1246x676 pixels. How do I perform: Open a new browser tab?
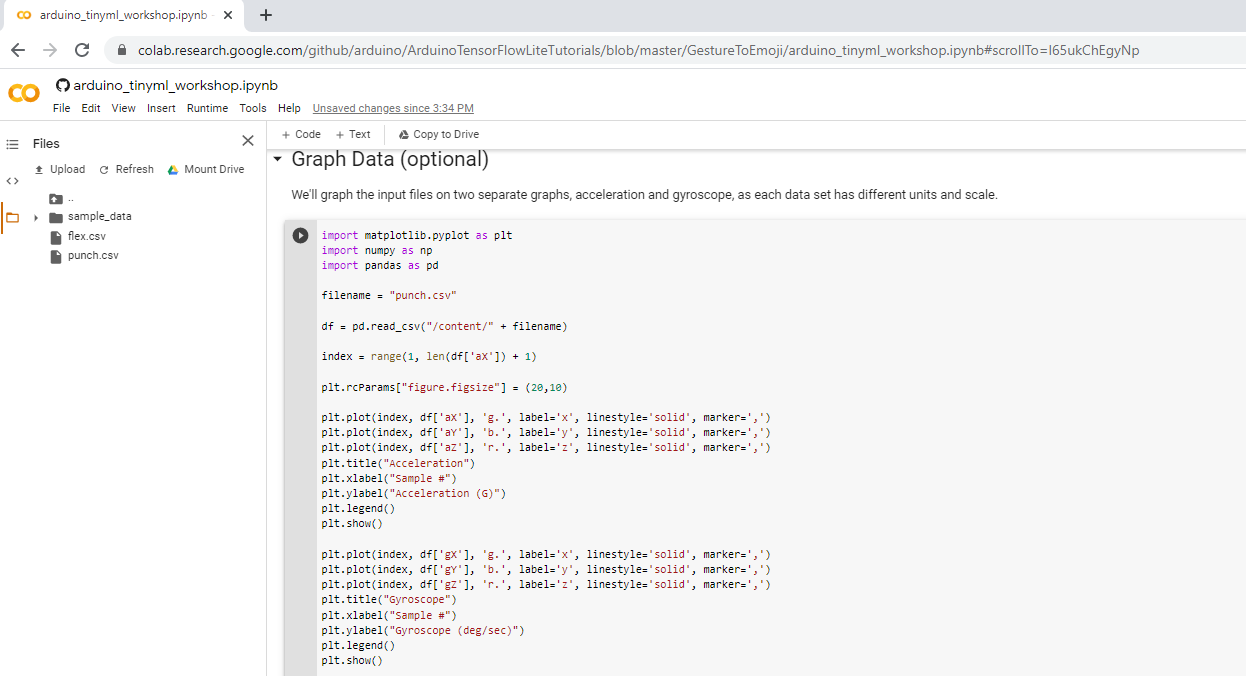(266, 15)
